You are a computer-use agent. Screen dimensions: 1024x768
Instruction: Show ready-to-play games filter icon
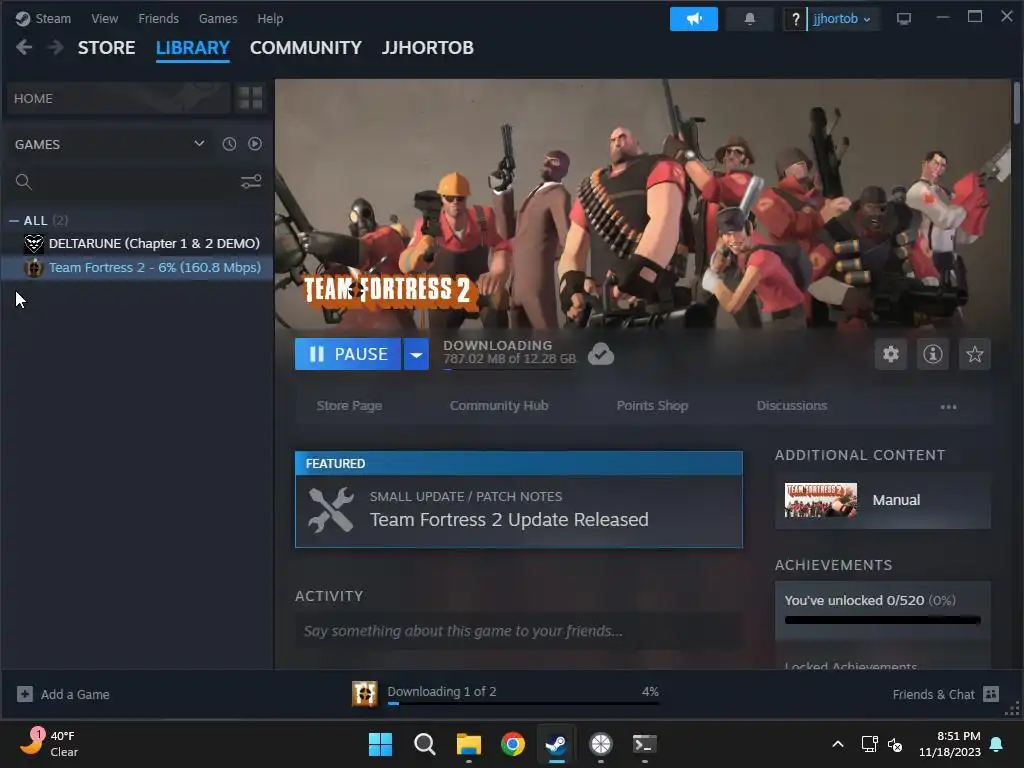click(255, 144)
